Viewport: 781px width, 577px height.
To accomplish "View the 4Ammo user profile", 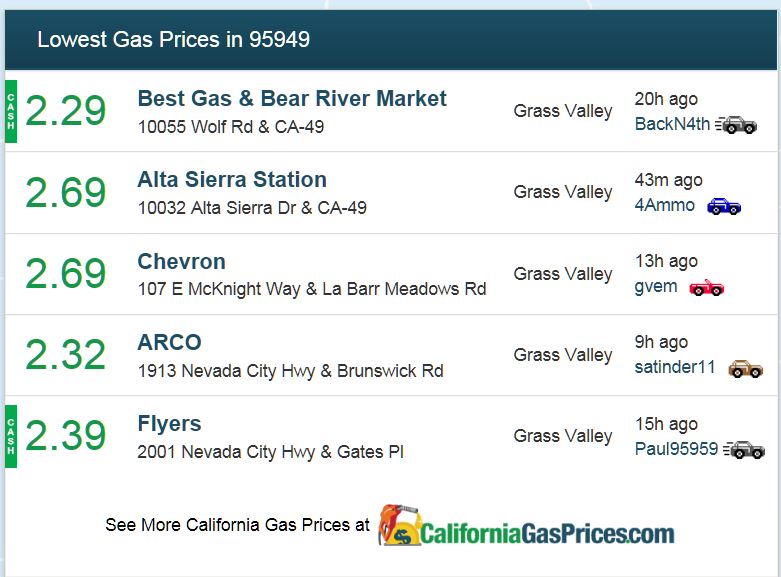I will [664, 205].
